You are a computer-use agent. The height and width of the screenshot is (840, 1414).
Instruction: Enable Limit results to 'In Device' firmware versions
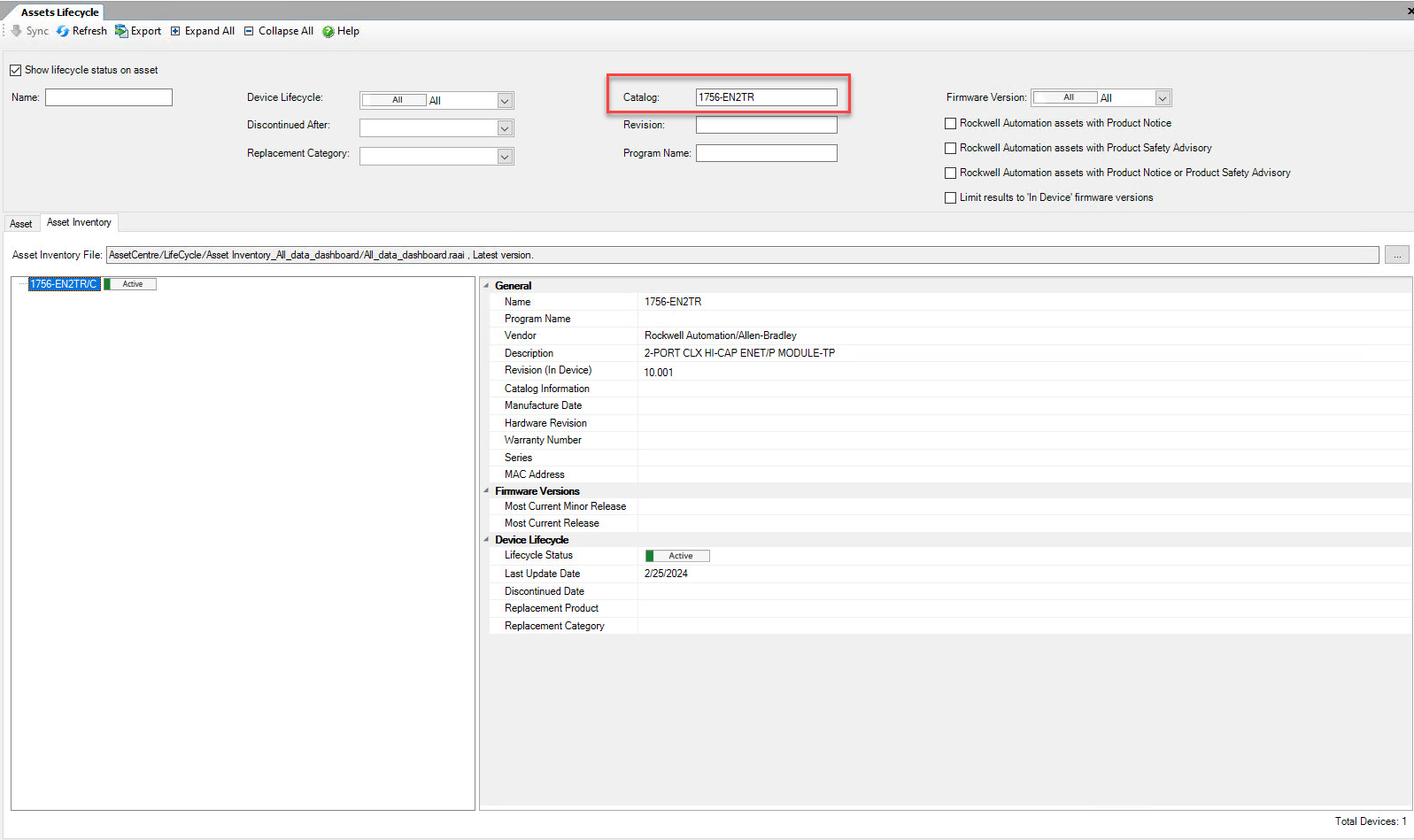pyautogui.click(x=951, y=198)
